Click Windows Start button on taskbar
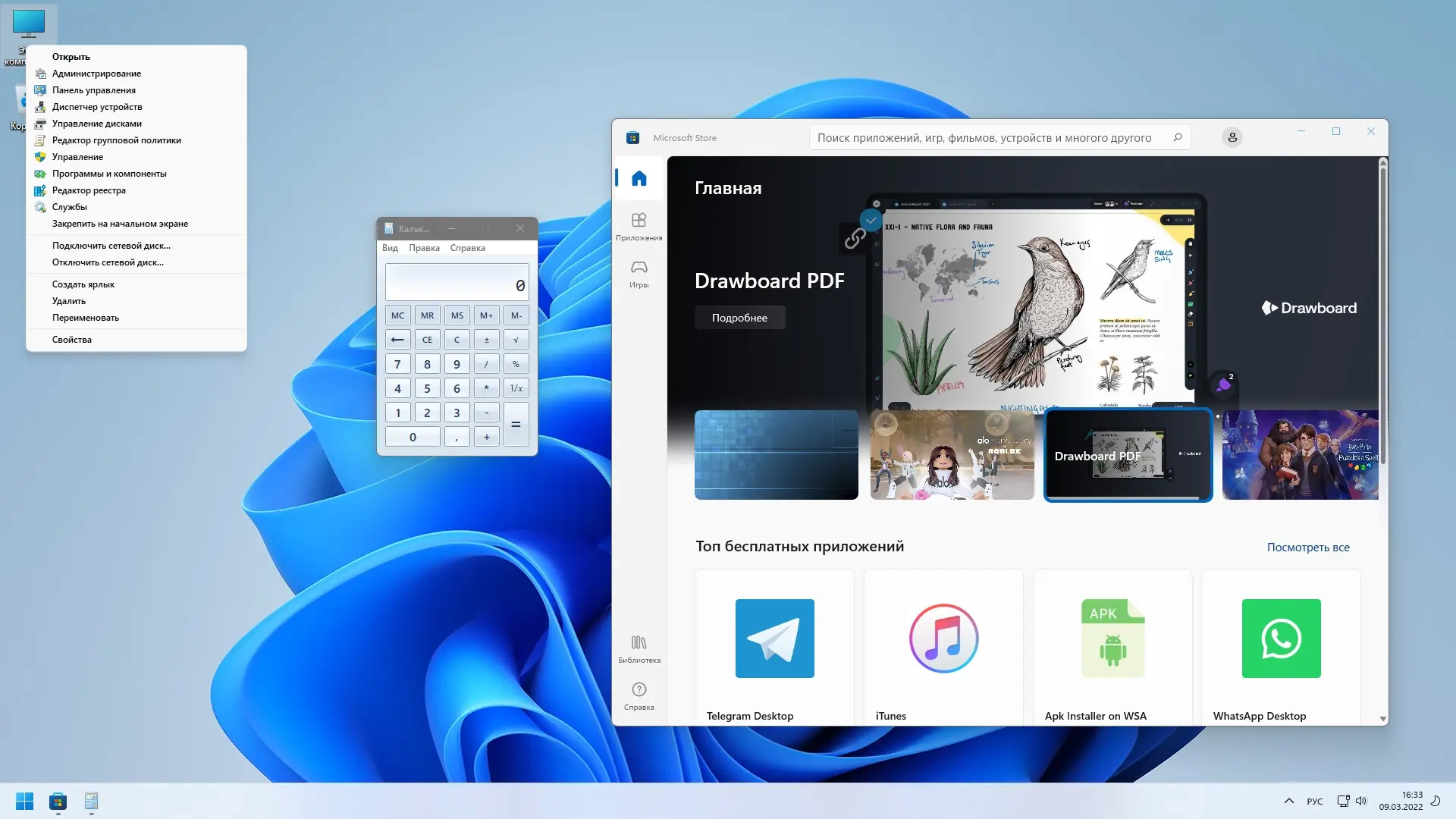 tap(24, 801)
